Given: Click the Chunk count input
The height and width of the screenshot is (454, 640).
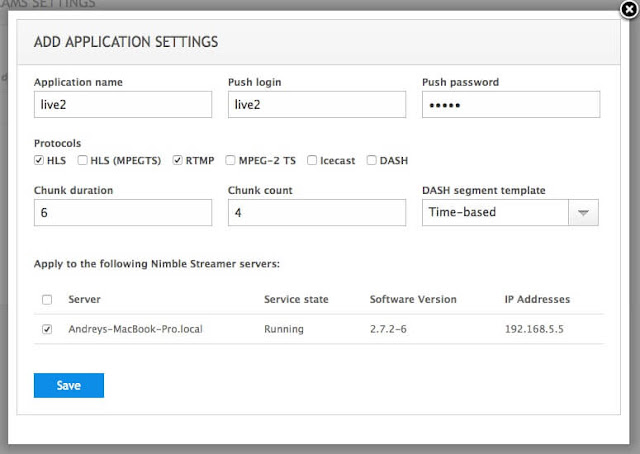Looking at the screenshot, I should tap(317, 212).
